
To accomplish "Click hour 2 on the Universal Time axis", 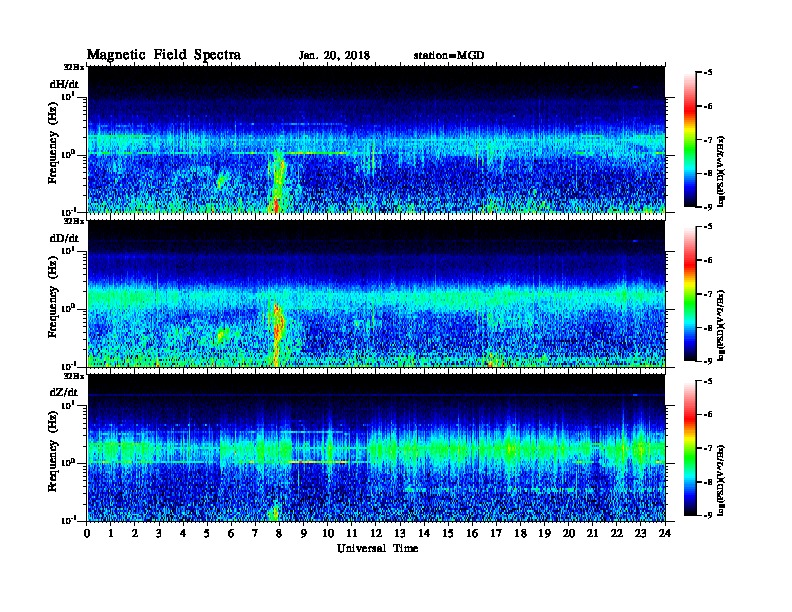I will pyautogui.click(x=135, y=534).
